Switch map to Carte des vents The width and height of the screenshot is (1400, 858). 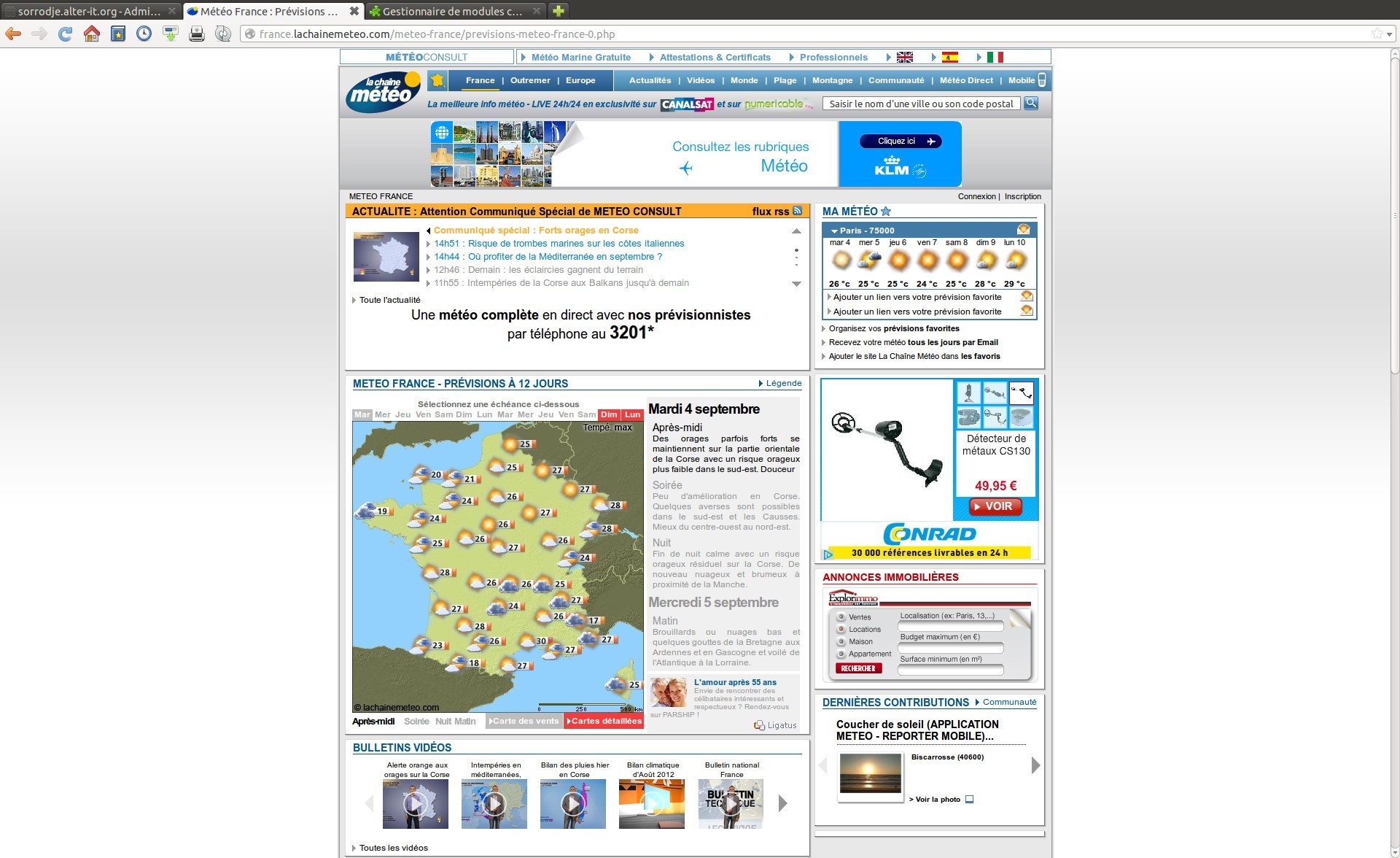pyautogui.click(x=524, y=721)
